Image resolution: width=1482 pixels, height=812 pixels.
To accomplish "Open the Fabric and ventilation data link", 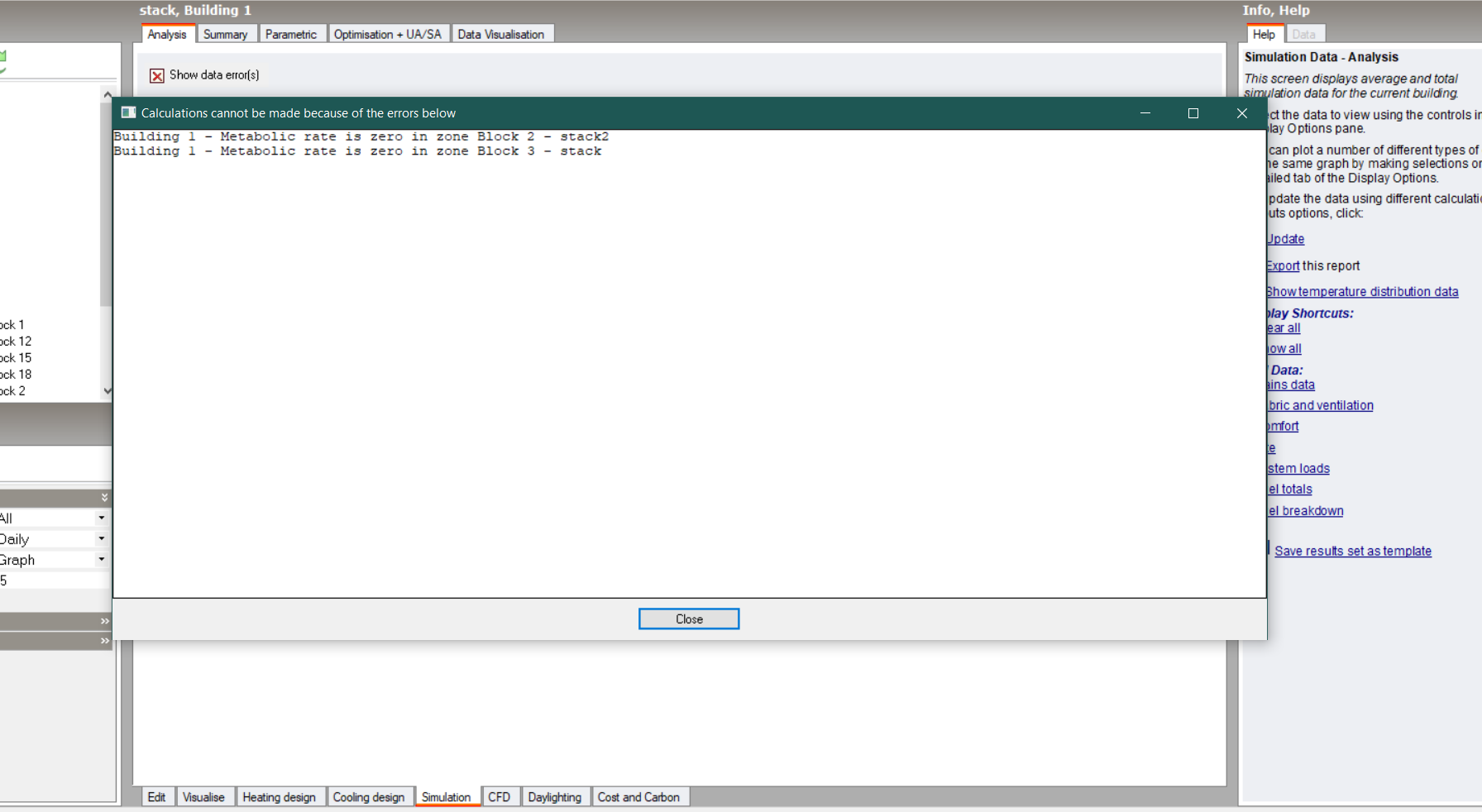I will (1320, 405).
